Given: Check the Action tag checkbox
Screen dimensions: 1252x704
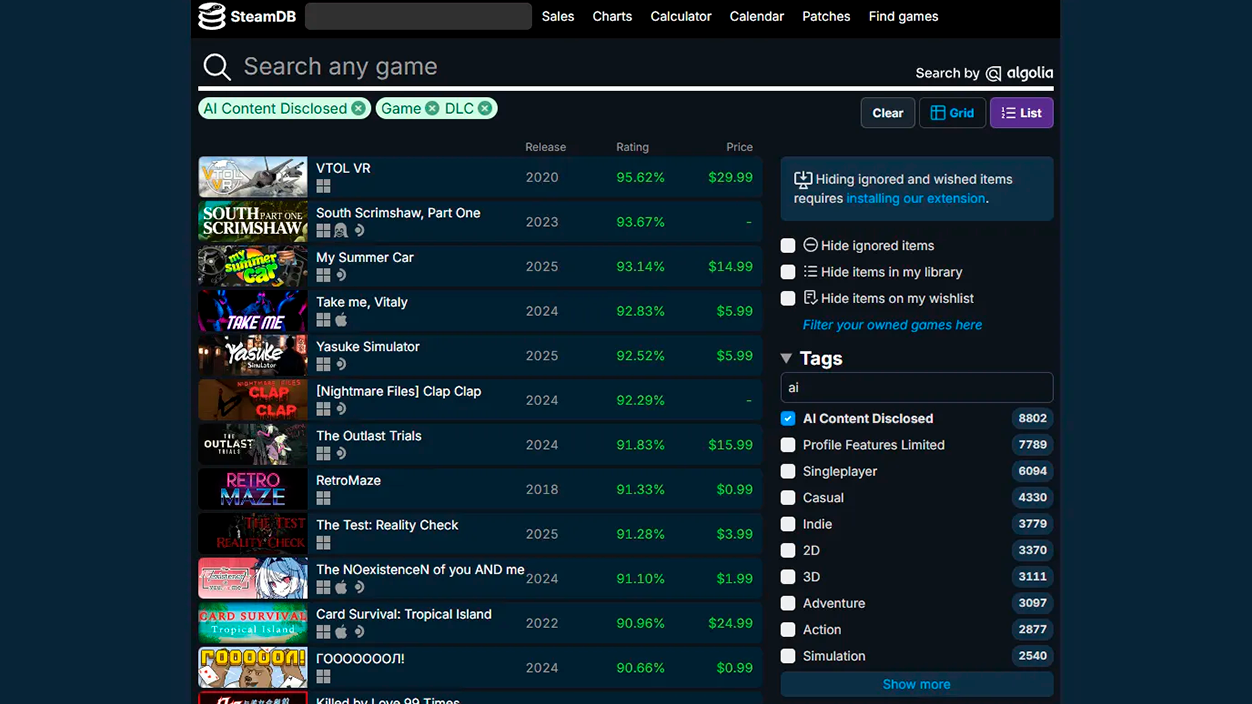Looking at the screenshot, I should (x=788, y=630).
